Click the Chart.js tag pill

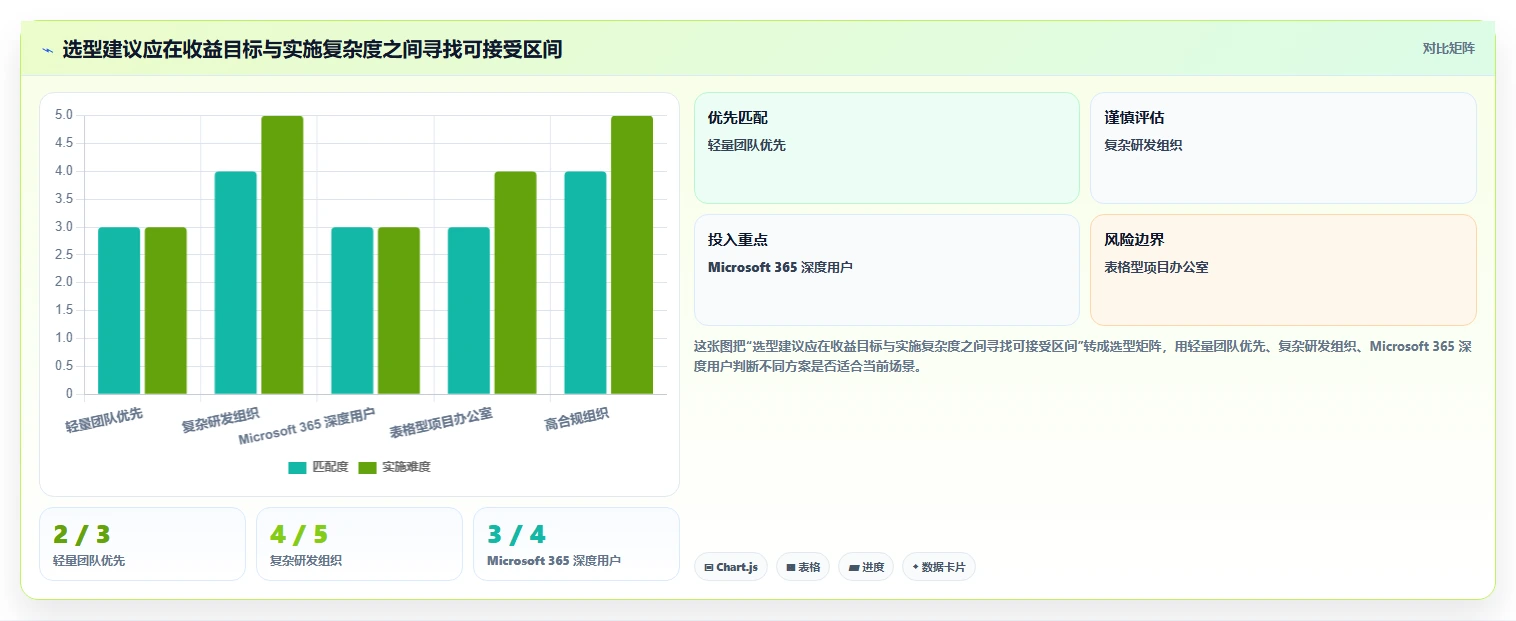[x=731, y=567]
